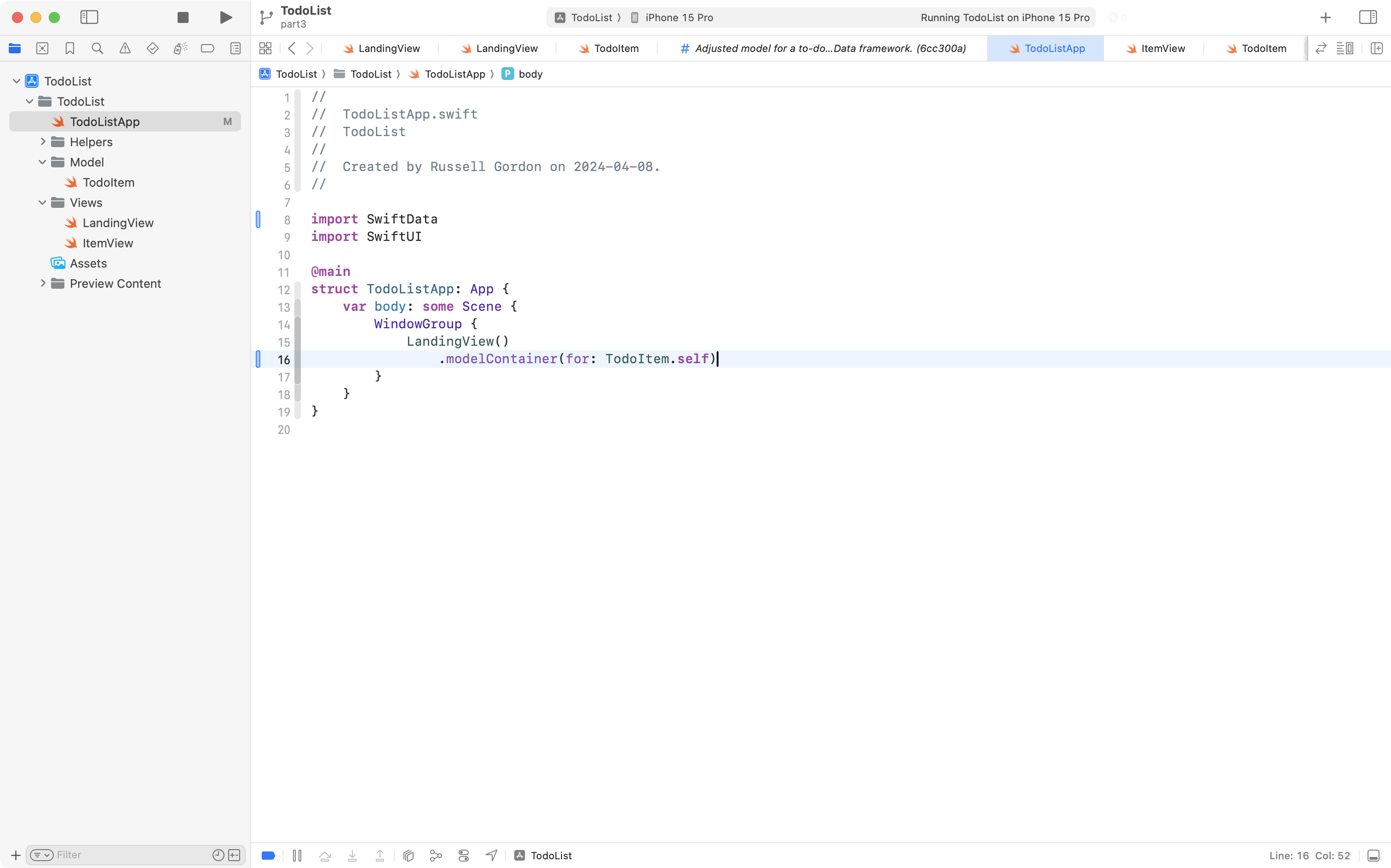This screenshot has width=1391, height=868.
Task: Open the Debug Memory Graph
Action: (435, 855)
